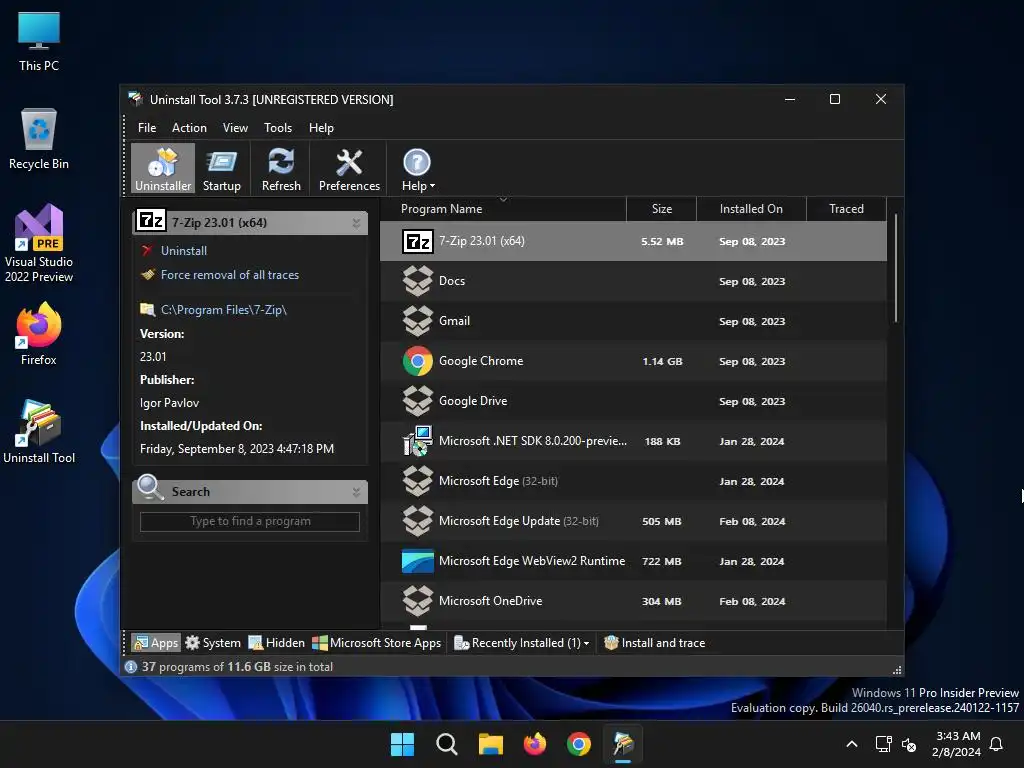Launch Firefox from the taskbar
The image size is (1024, 768).
coord(535,744)
